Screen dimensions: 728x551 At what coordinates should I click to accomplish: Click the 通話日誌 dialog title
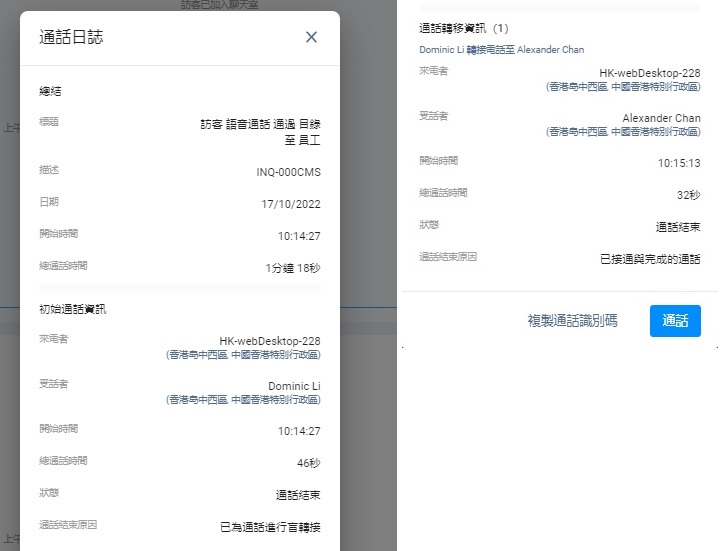click(x=71, y=37)
